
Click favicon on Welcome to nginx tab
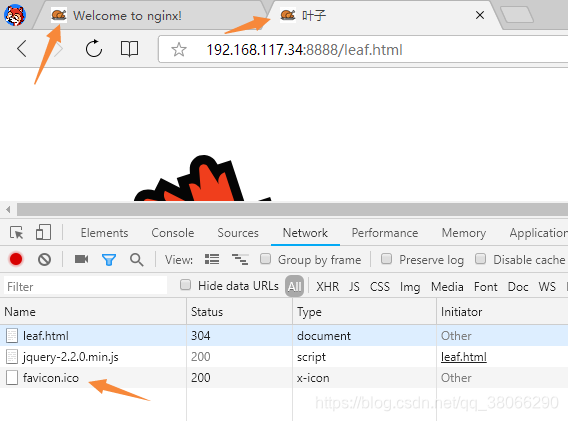(x=59, y=15)
